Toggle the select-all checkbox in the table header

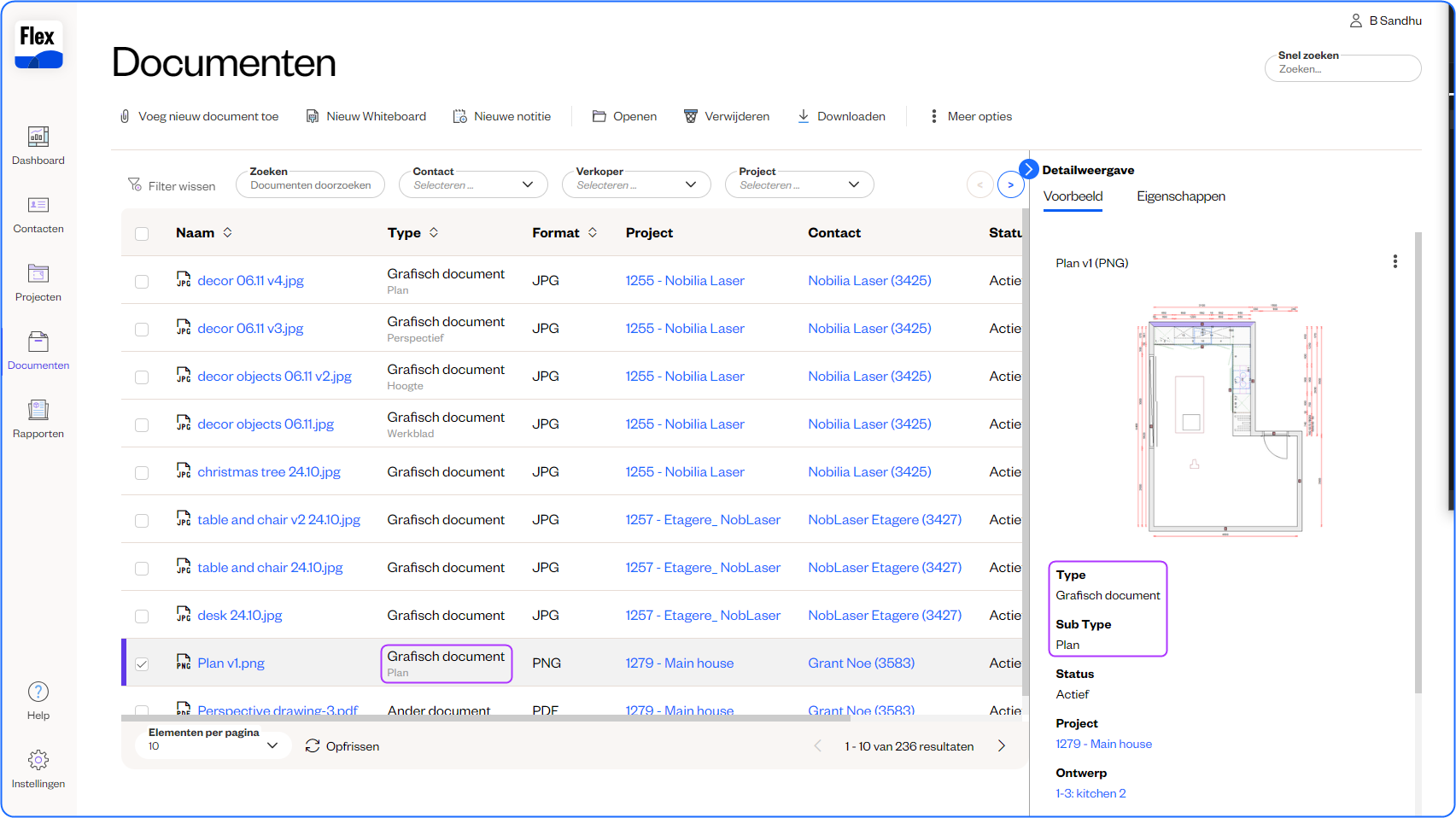coord(142,233)
